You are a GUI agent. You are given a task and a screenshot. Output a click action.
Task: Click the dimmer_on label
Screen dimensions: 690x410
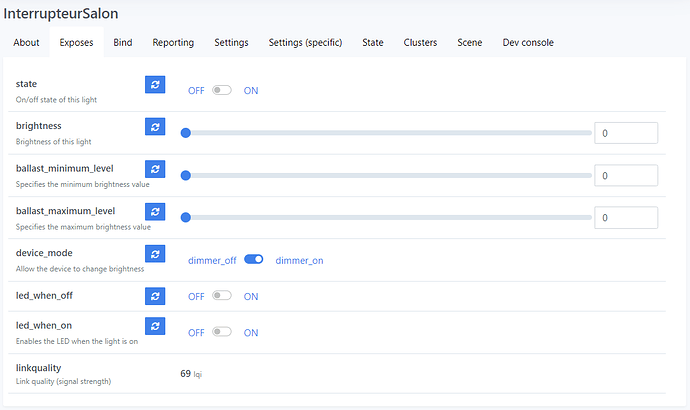299,260
